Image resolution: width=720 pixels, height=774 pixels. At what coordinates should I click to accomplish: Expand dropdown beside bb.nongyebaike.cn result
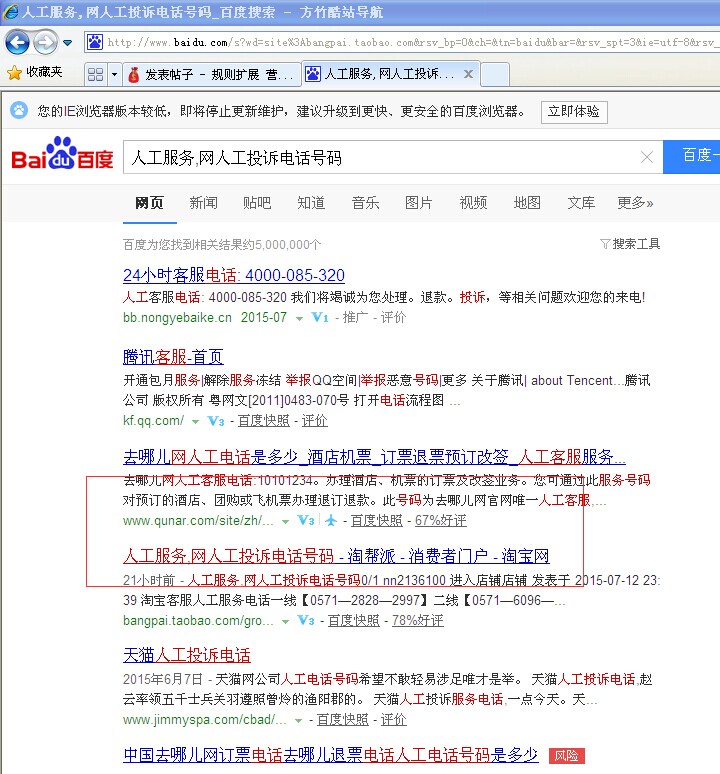pos(299,319)
